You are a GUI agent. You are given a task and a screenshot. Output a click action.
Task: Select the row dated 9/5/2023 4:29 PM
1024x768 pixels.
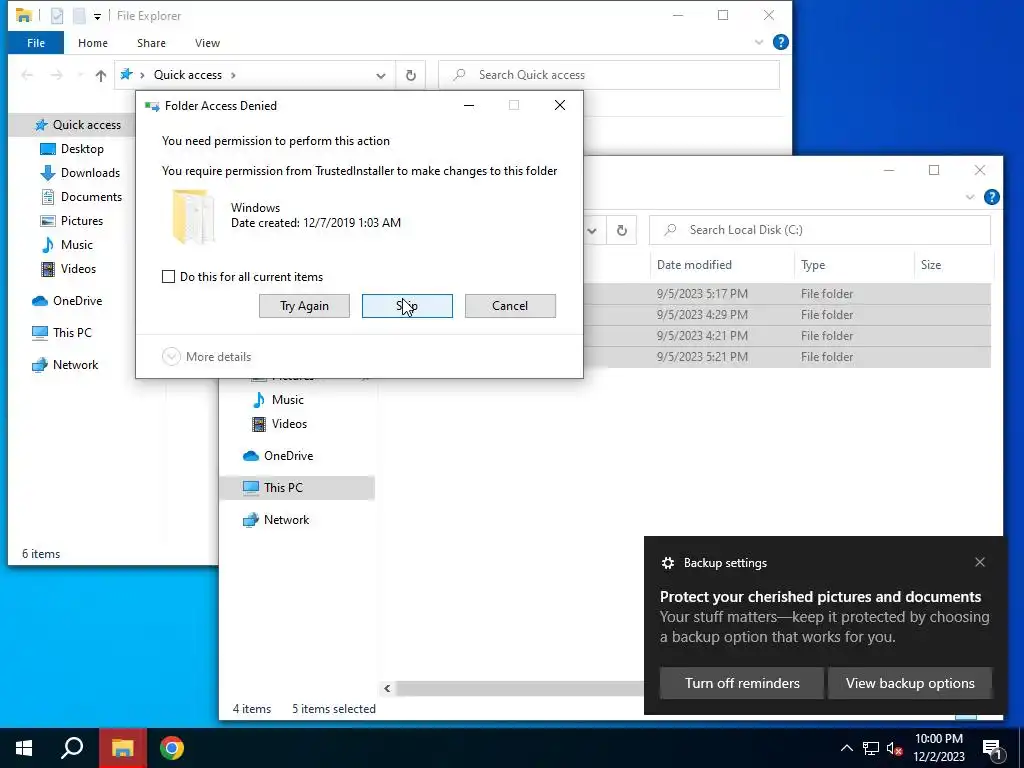point(787,315)
